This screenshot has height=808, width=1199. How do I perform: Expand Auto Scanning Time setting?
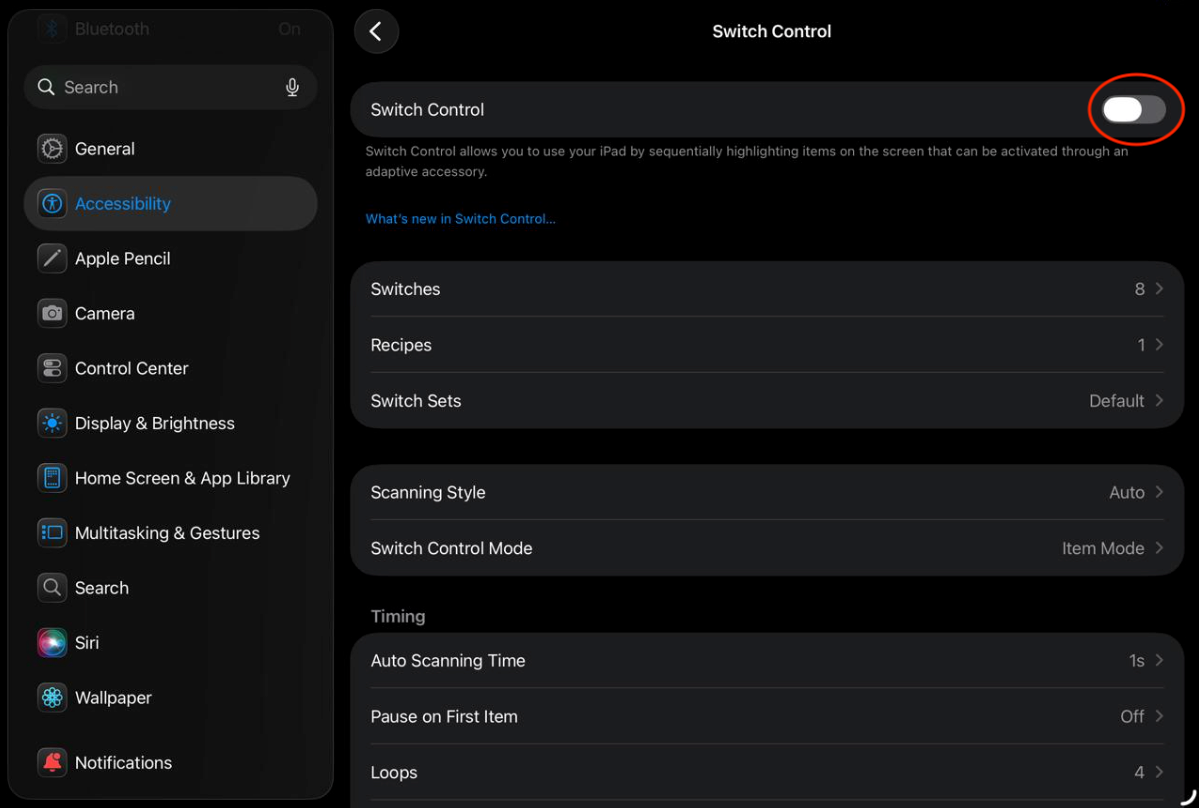click(x=766, y=661)
